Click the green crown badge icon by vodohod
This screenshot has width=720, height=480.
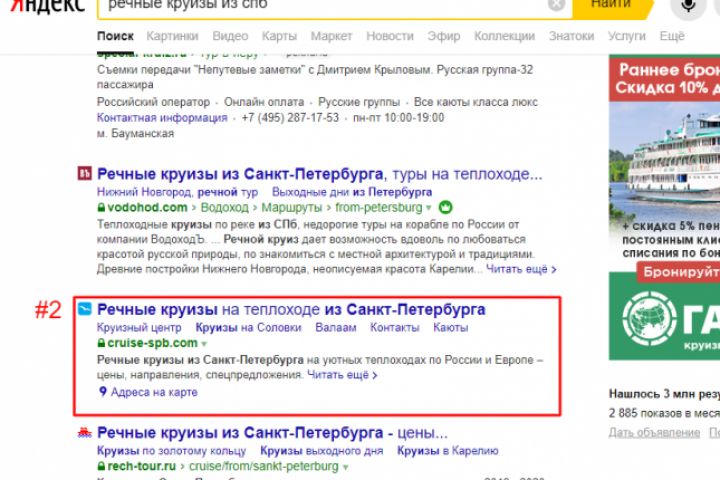coord(445,207)
